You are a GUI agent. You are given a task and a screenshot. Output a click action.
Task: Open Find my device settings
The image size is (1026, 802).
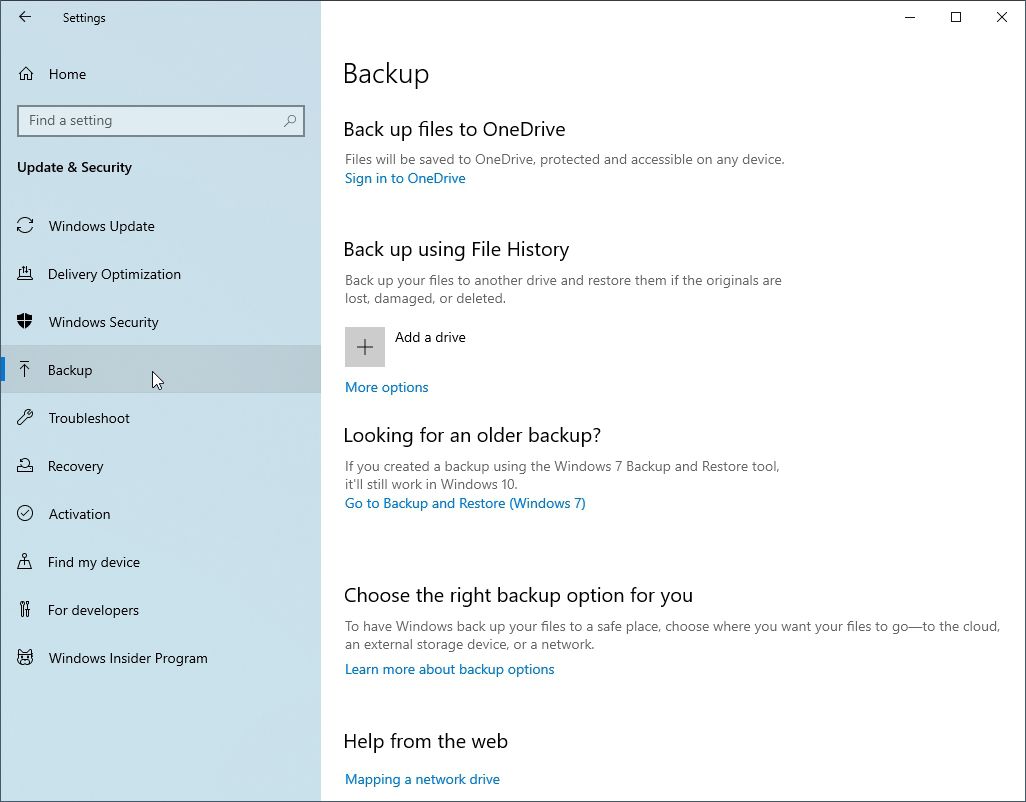click(160, 561)
